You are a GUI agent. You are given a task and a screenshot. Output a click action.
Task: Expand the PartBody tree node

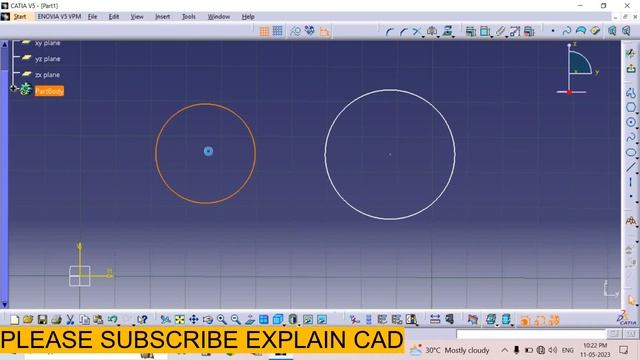pyautogui.click(x=13, y=88)
